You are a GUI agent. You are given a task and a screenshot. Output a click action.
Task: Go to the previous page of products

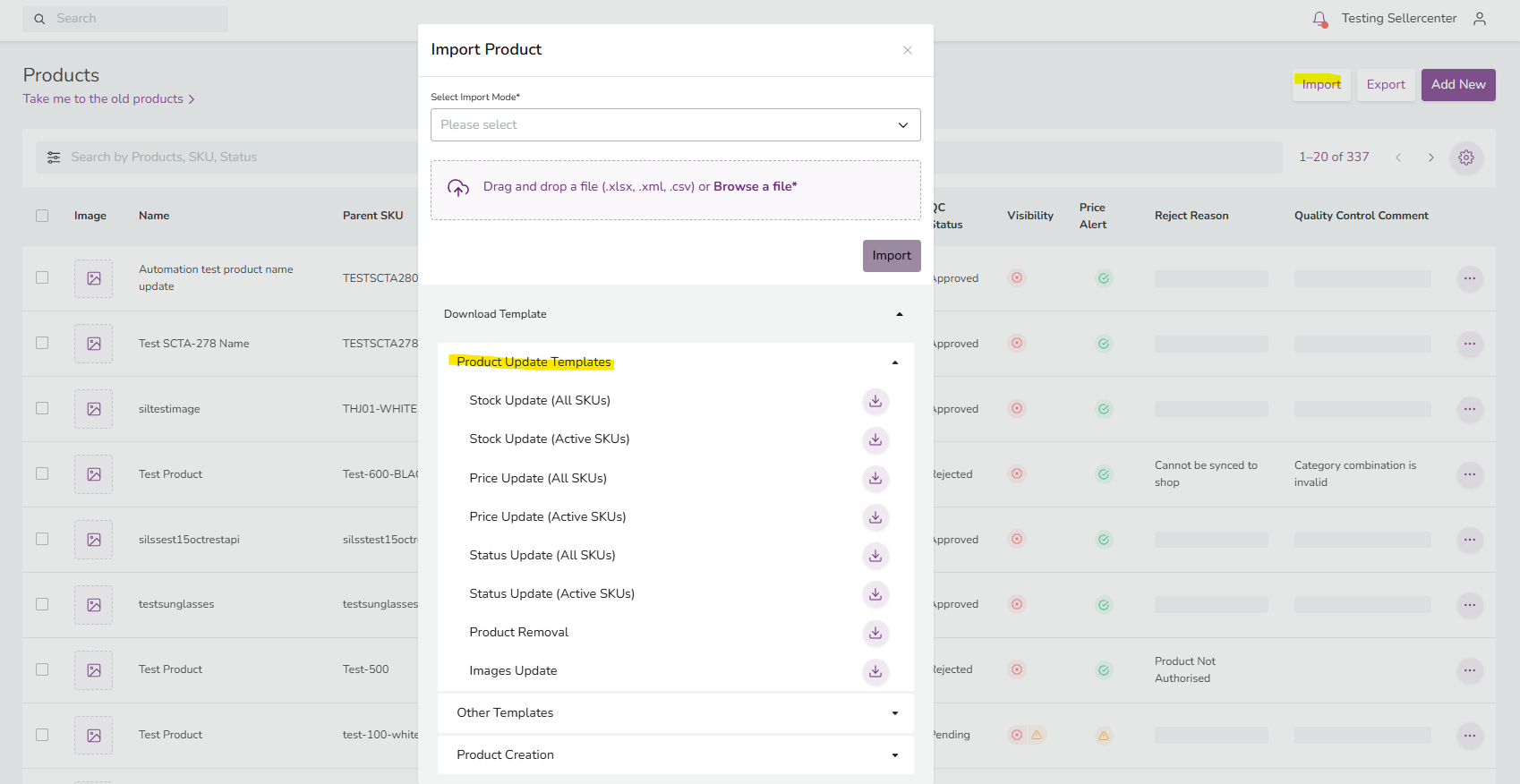coord(1398,158)
